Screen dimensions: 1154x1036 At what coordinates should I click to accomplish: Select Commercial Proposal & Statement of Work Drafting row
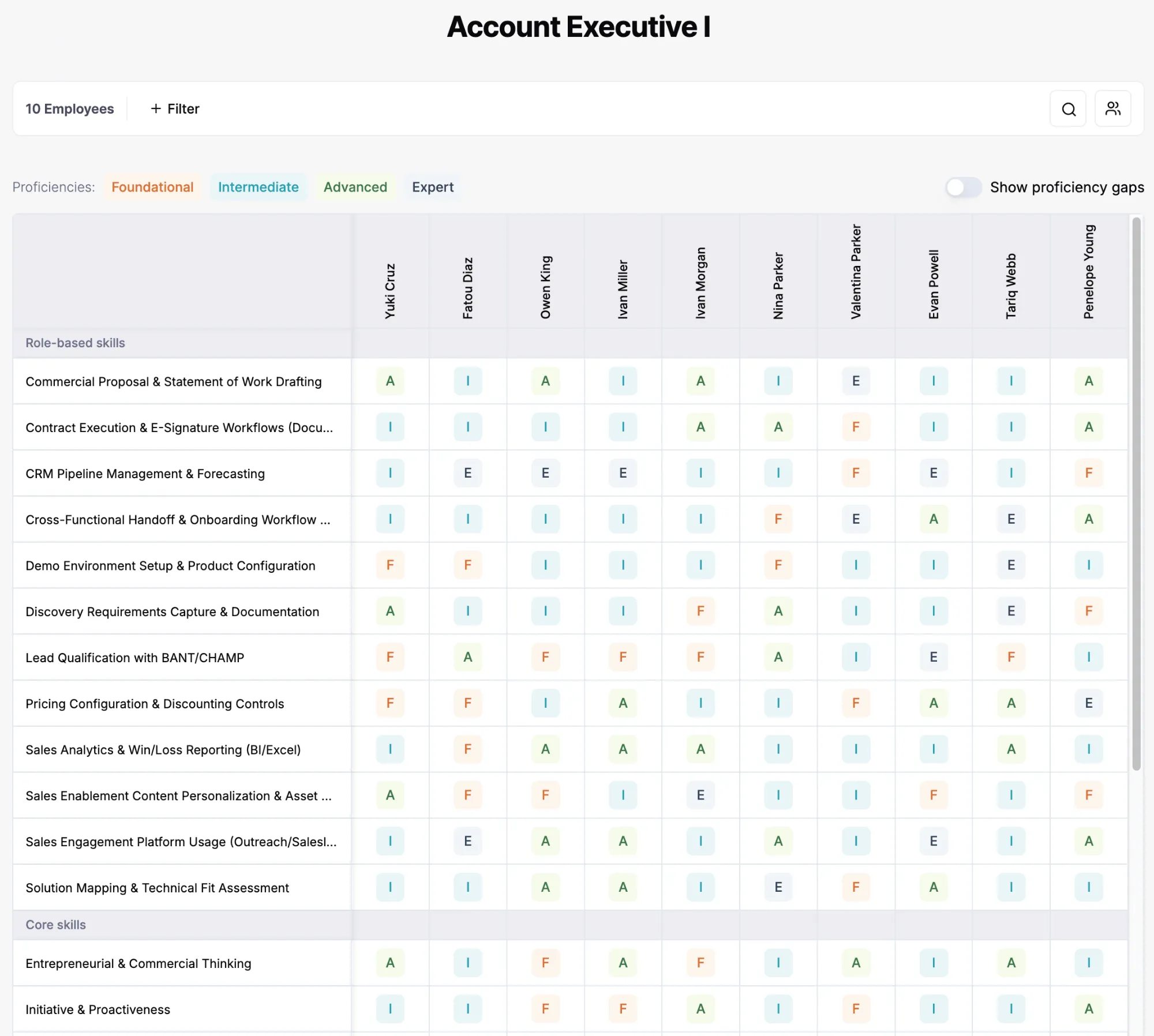174,382
